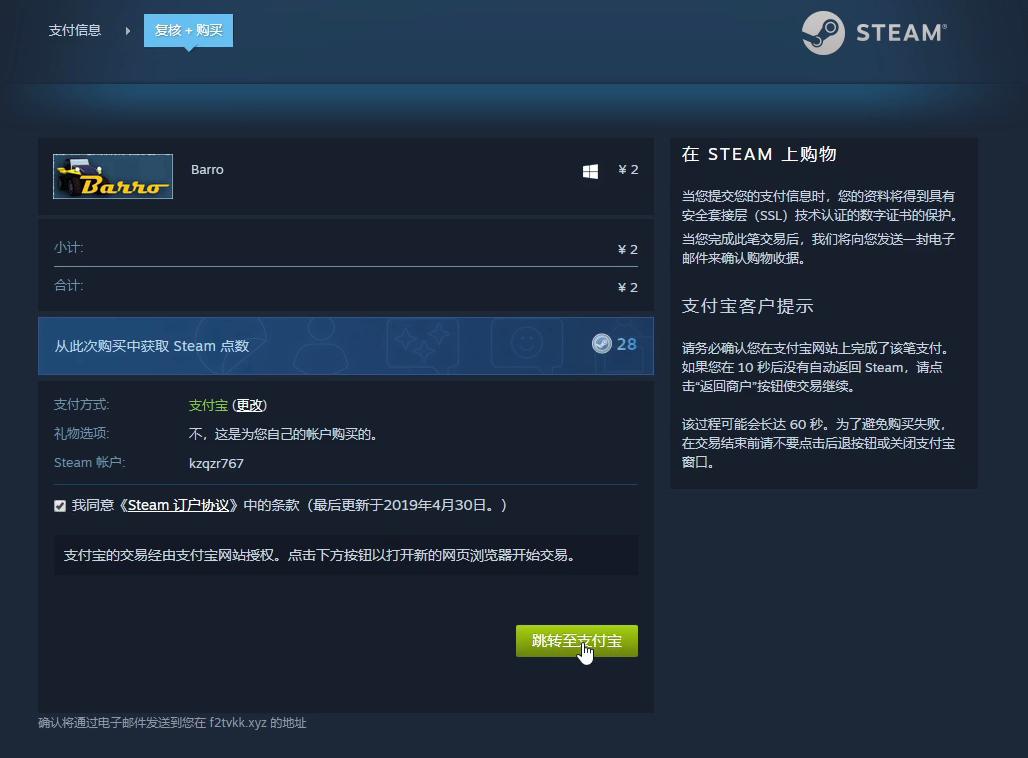The height and width of the screenshot is (758, 1028).
Task: Select the 复核 + 购买 tab
Action: (x=188, y=30)
